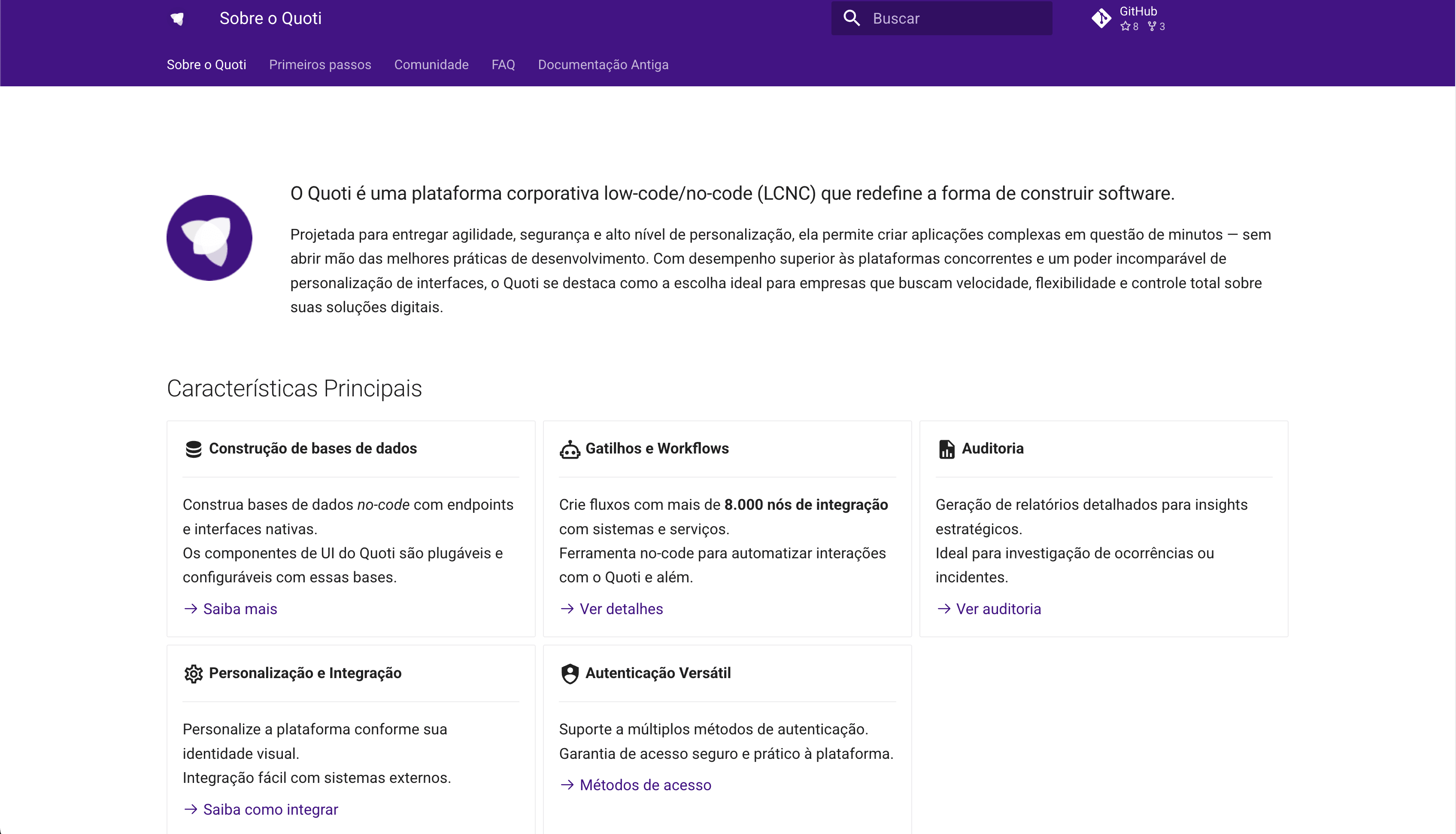Click the text Ideal para investigação de ocorrências
1456x834 pixels.
[x=1075, y=565]
